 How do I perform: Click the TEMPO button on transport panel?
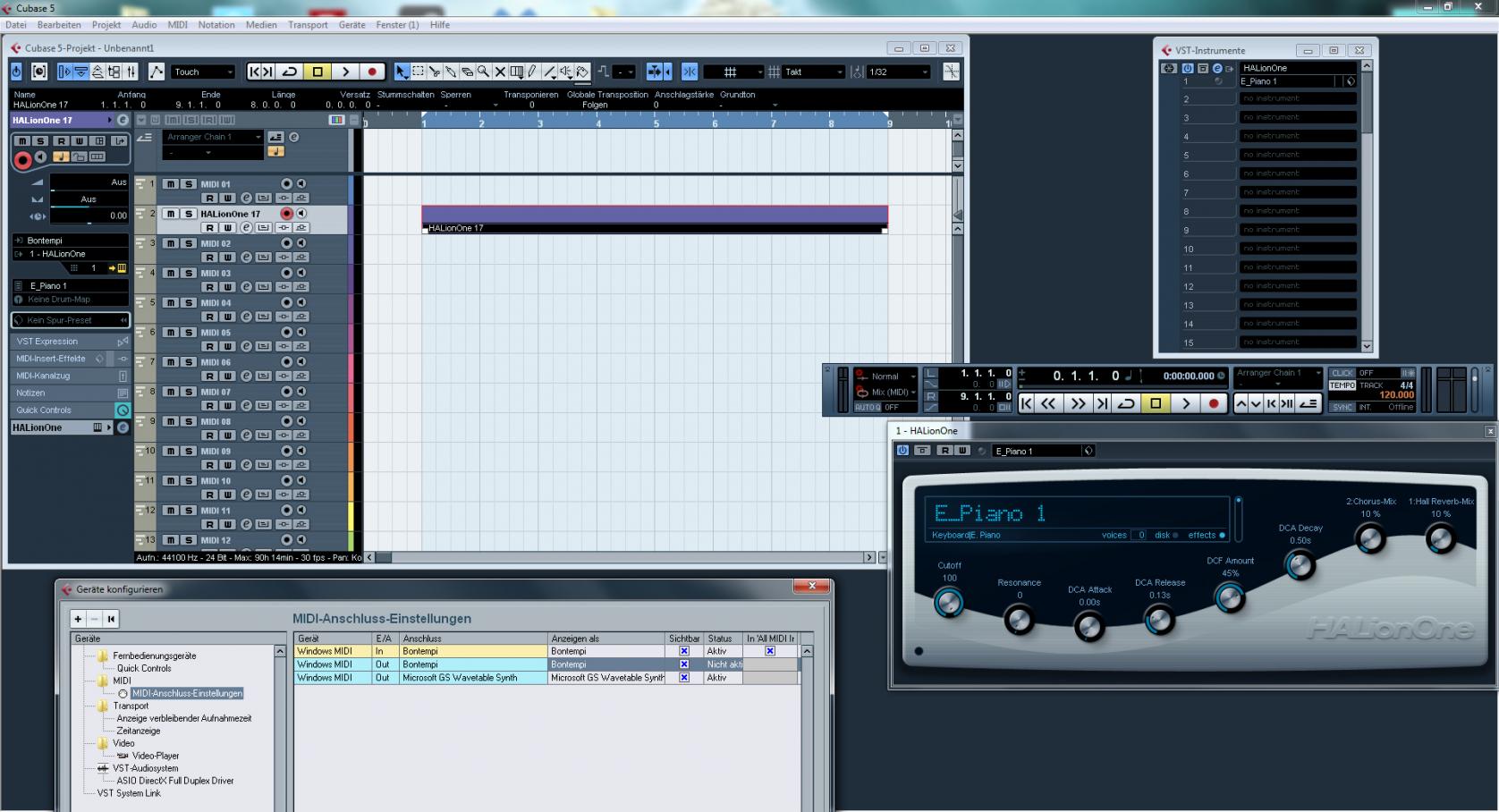pos(1342,385)
